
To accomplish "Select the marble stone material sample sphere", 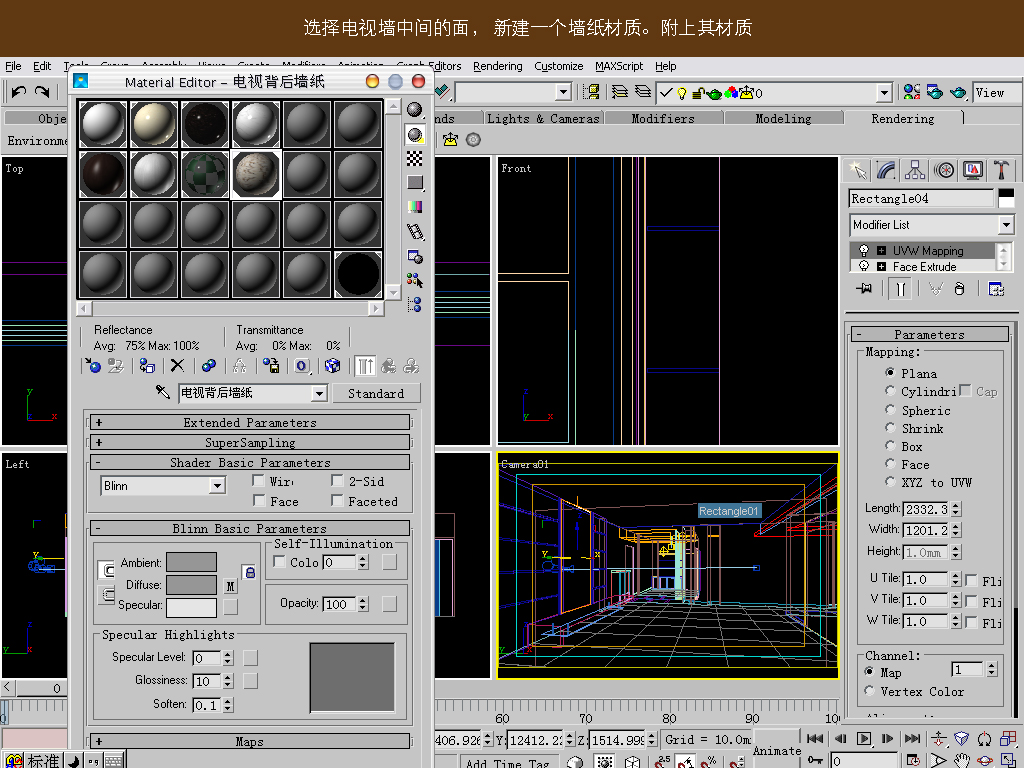I will tap(256, 174).
